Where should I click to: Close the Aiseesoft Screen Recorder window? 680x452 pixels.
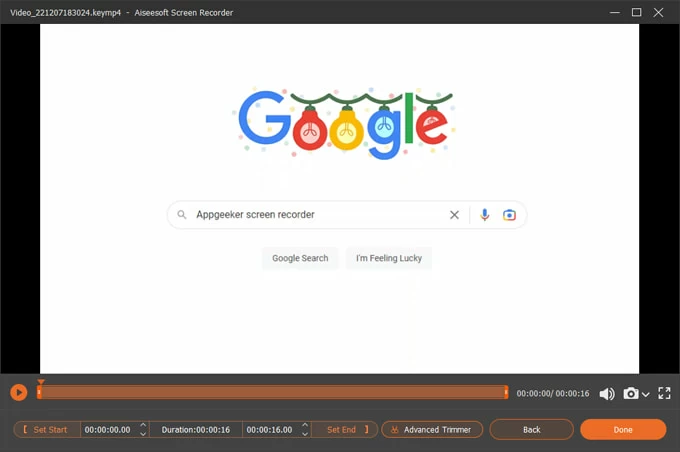tap(658, 12)
